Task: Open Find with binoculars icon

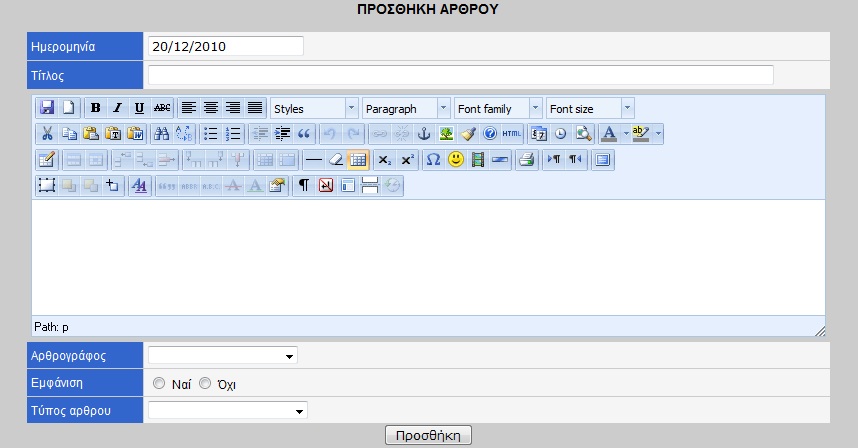Action: [161, 133]
